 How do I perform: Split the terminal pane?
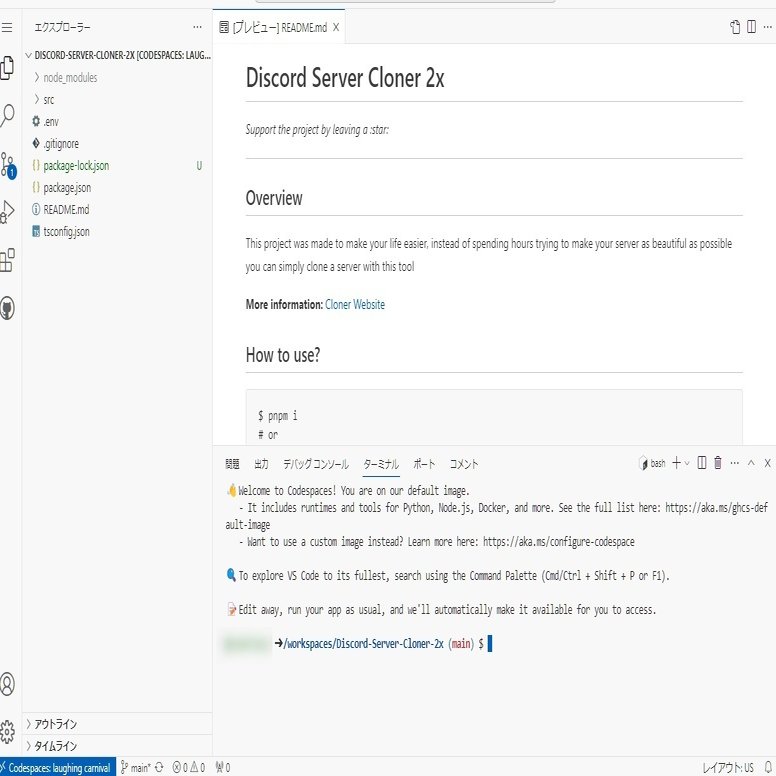[x=701, y=463]
